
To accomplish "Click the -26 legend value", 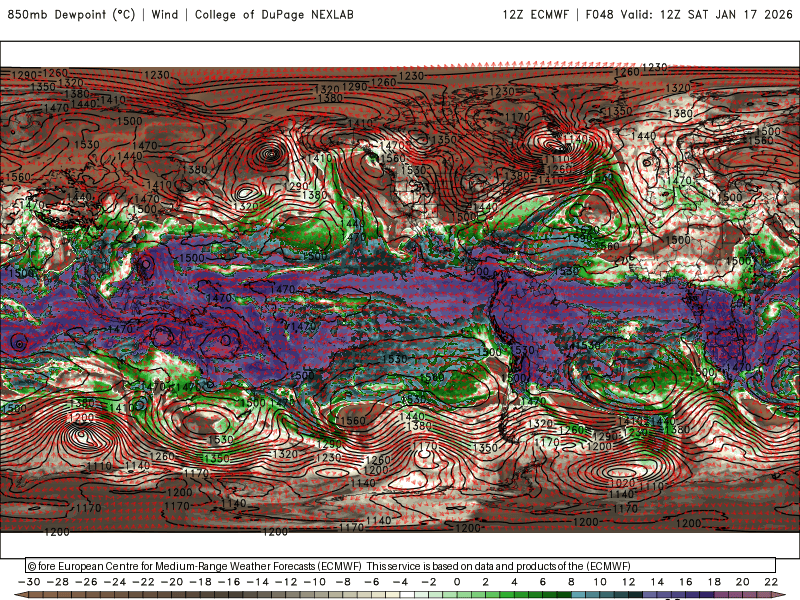I will 86,582.
